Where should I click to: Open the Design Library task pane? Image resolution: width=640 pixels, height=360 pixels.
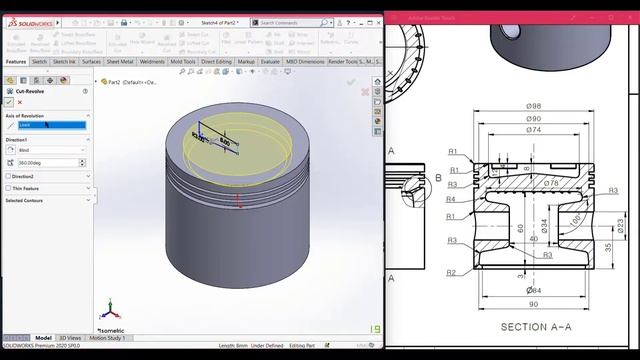[378, 91]
